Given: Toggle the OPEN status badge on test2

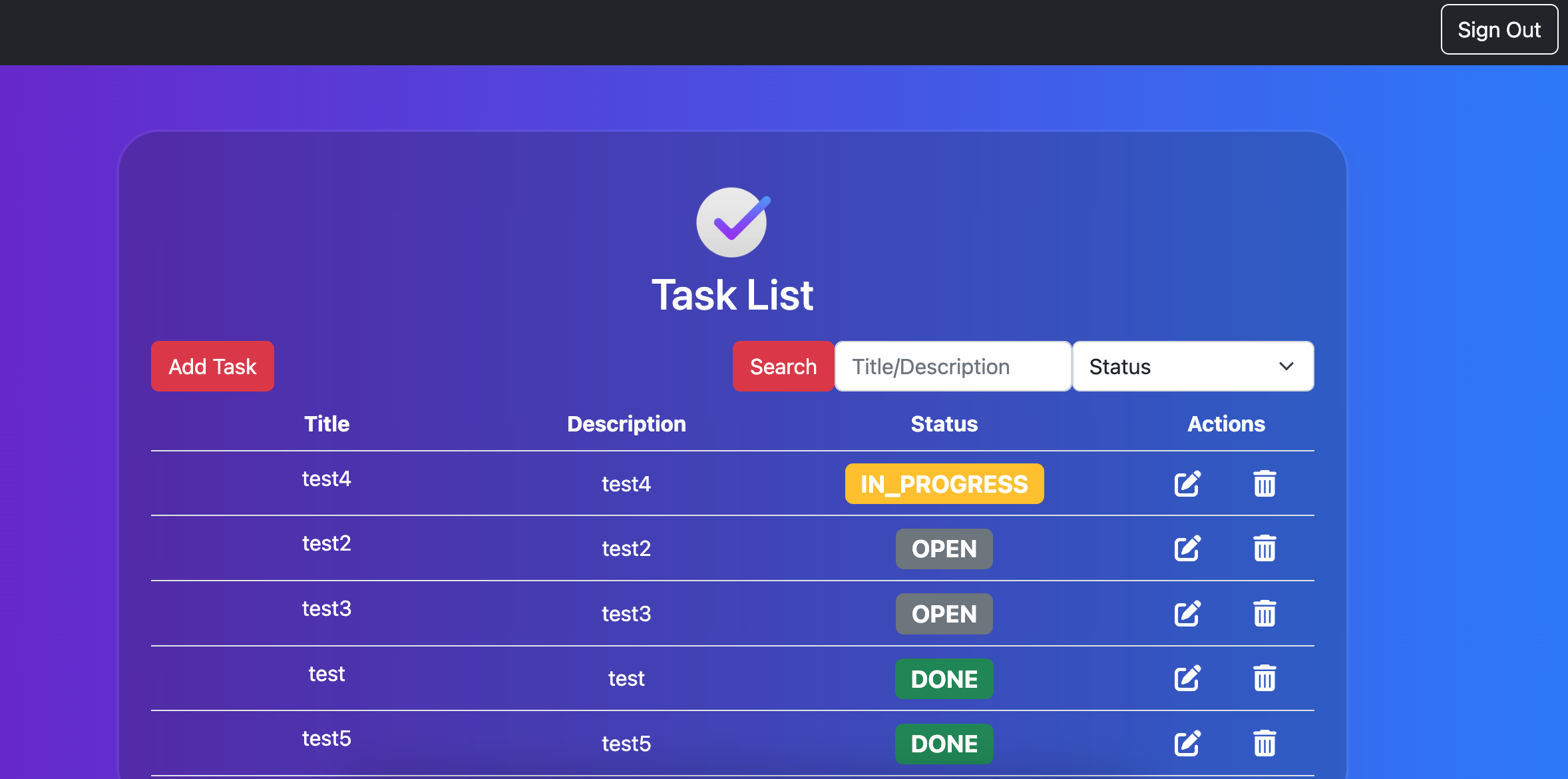Looking at the screenshot, I should coord(944,548).
